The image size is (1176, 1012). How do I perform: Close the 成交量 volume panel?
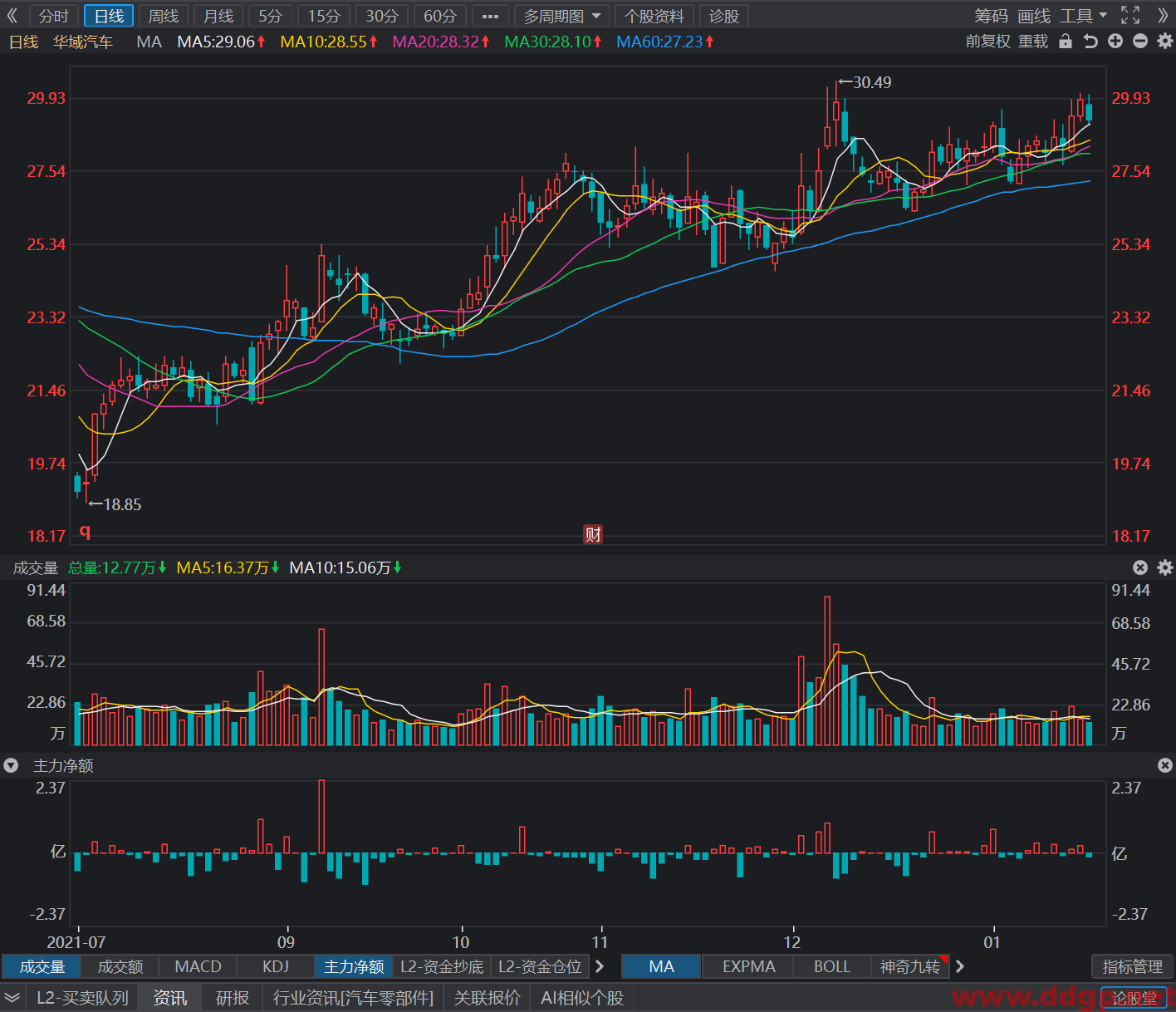(1140, 567)
